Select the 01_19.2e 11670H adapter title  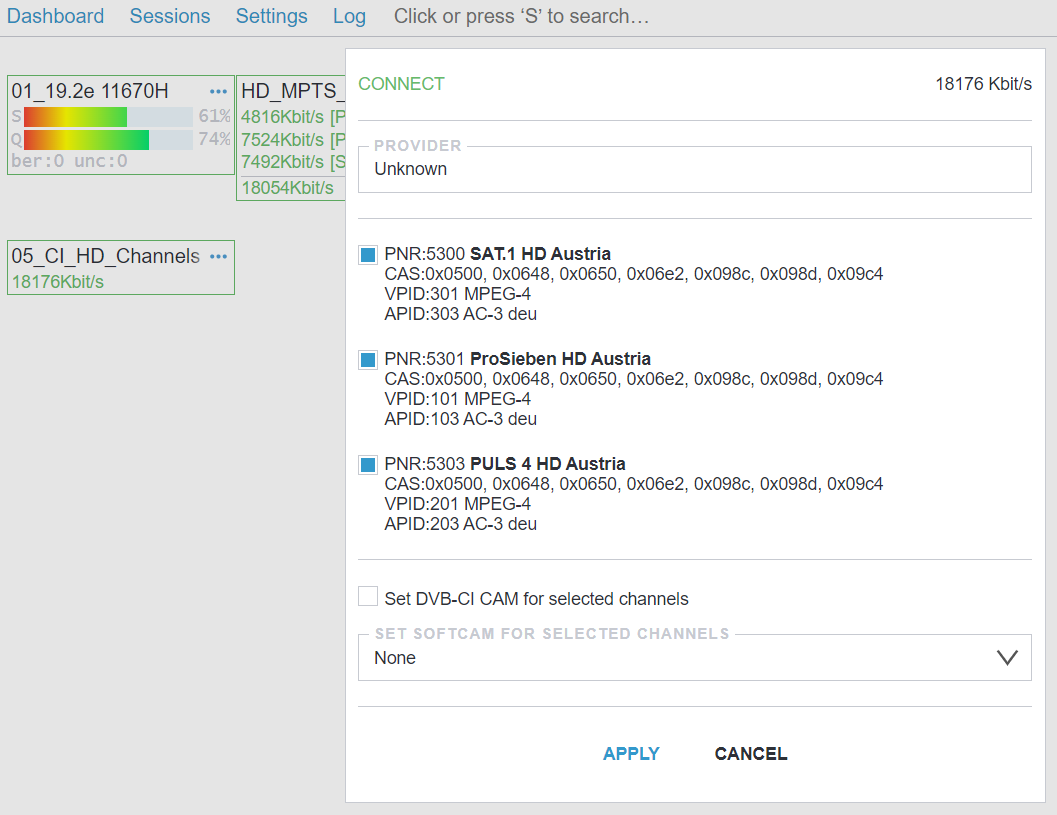click(x=90, y=91)
